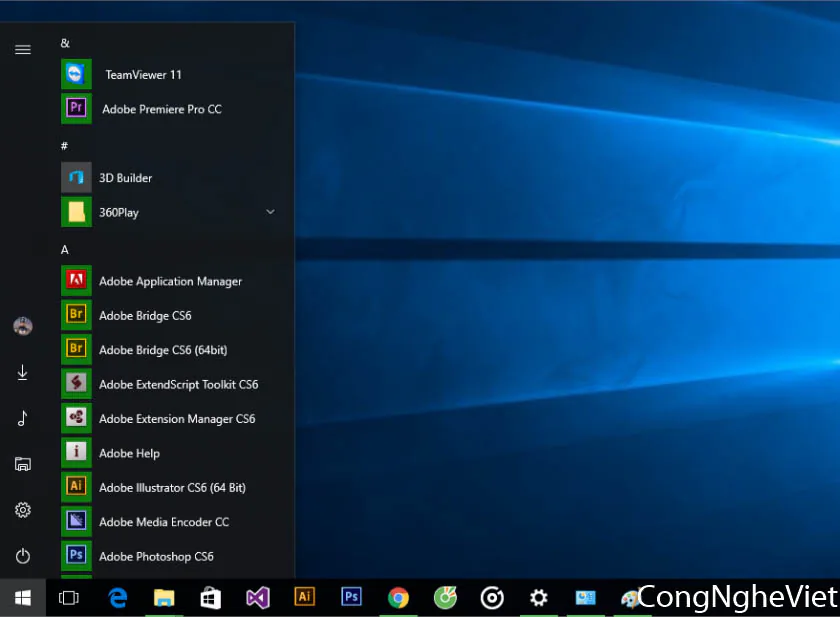Open Task View on the taskbar
840x617 pixels.
click(x=69, y=598)
